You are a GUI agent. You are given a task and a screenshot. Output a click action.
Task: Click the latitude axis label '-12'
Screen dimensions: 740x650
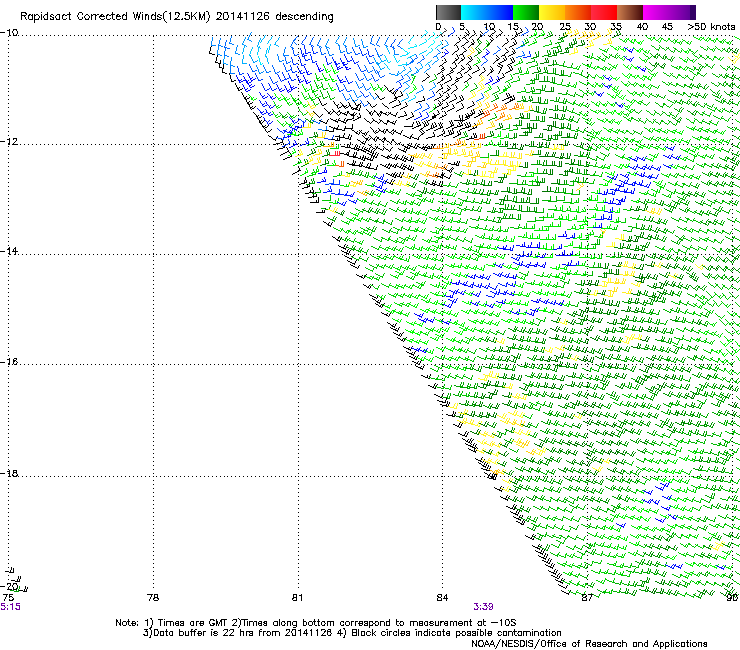click(9, 142)
